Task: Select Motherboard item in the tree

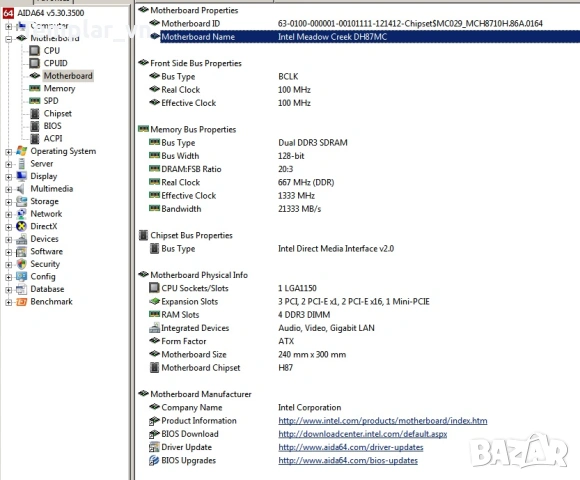Action: coord(68,75)
